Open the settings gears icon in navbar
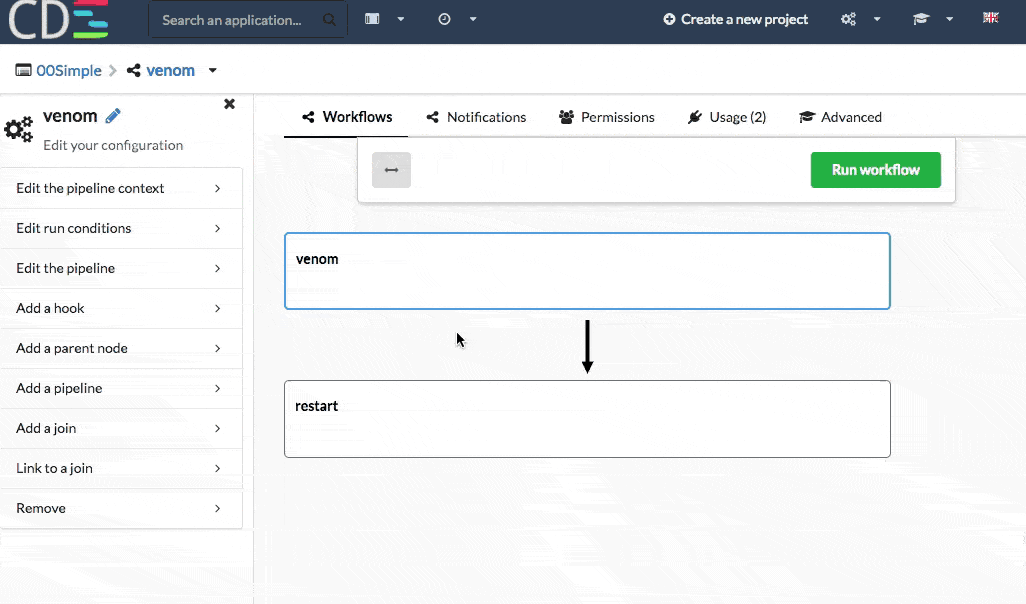Screen dimensions: 1026x604 pos(848,19)
